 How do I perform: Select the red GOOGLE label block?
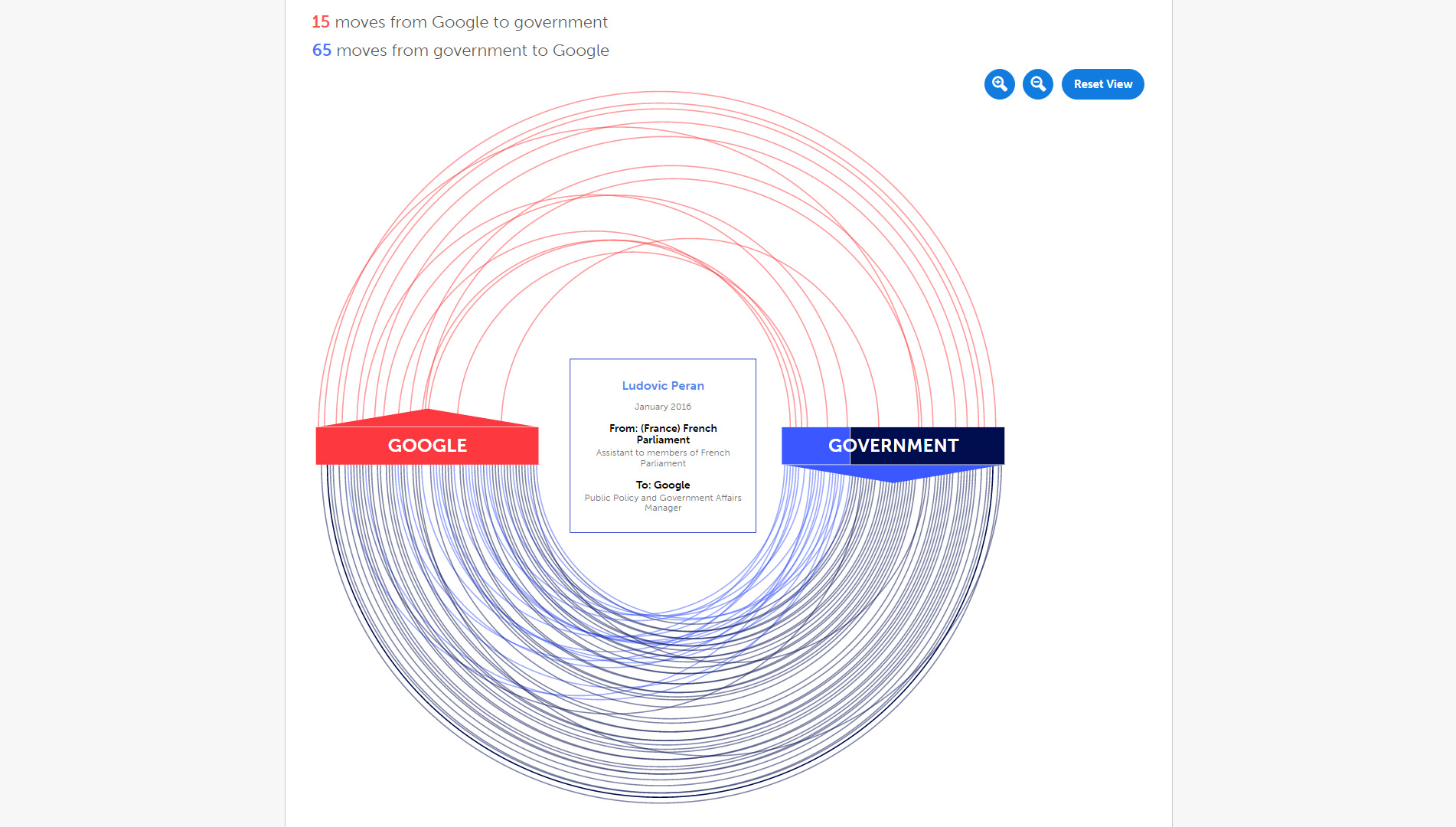point(427,446)
